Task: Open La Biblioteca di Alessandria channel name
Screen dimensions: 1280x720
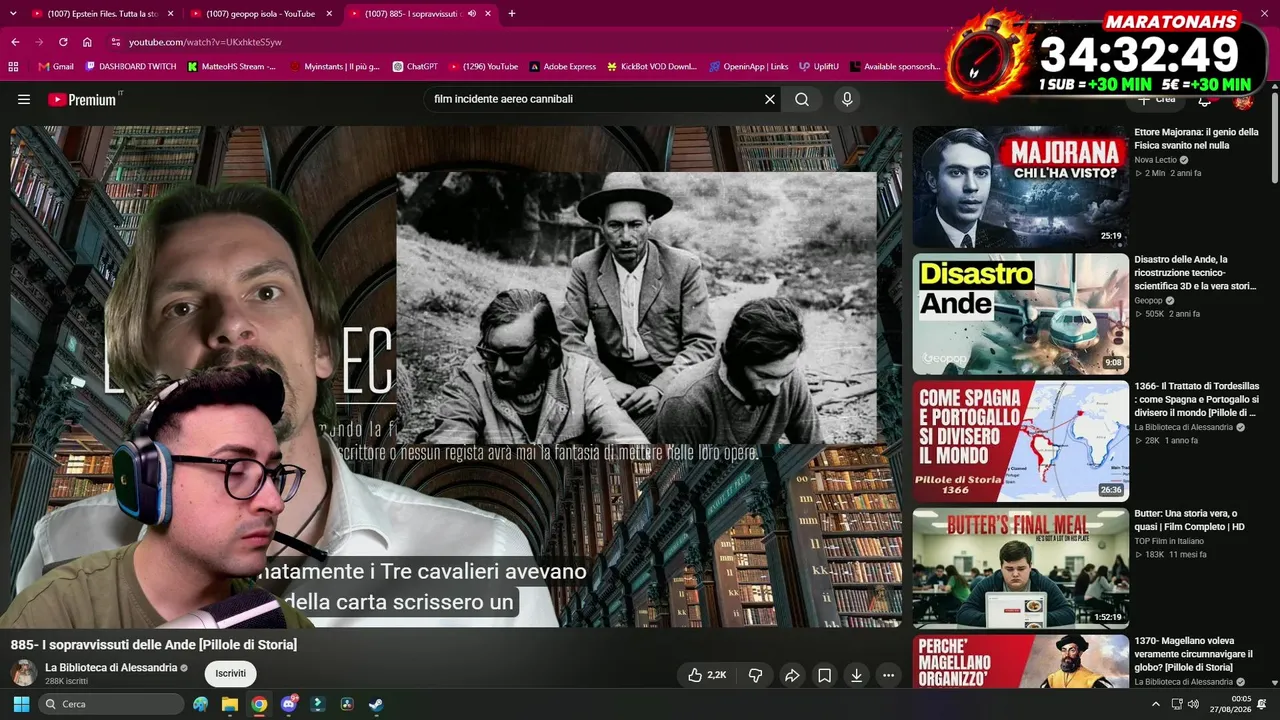Action: point(111,668)
